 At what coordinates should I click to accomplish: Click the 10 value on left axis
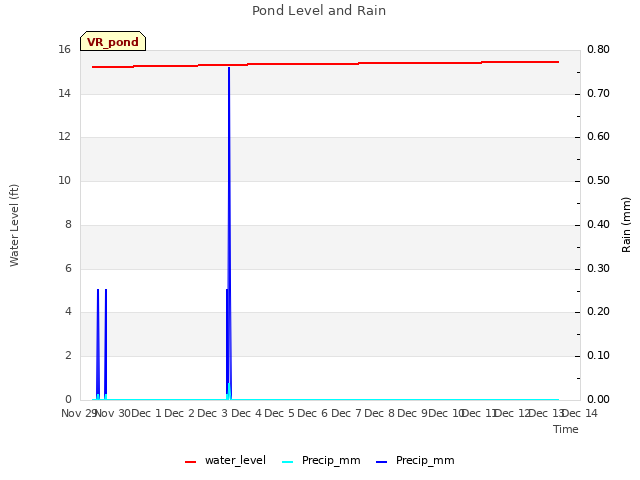pos(64,180)
